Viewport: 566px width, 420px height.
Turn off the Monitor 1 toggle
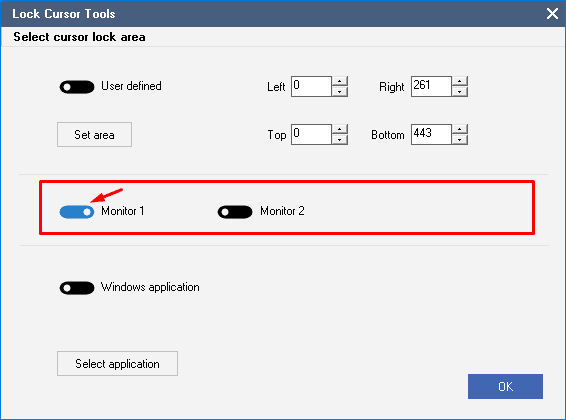(77, 212)
